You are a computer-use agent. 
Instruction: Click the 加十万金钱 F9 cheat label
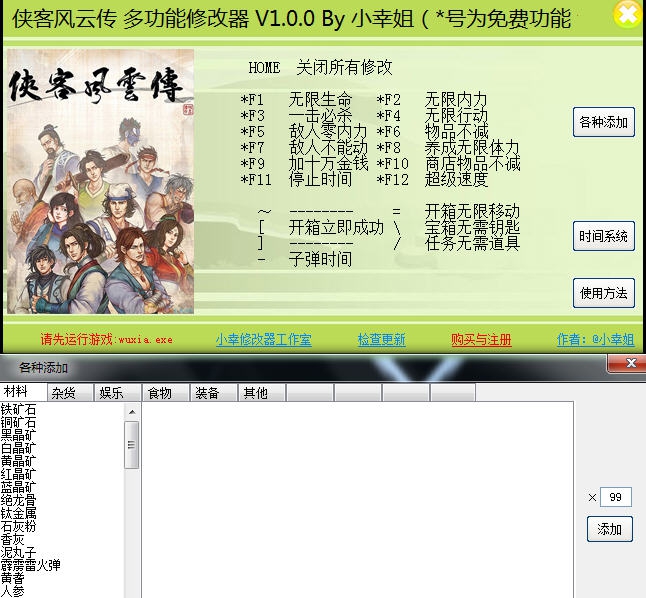coord(328,164)
